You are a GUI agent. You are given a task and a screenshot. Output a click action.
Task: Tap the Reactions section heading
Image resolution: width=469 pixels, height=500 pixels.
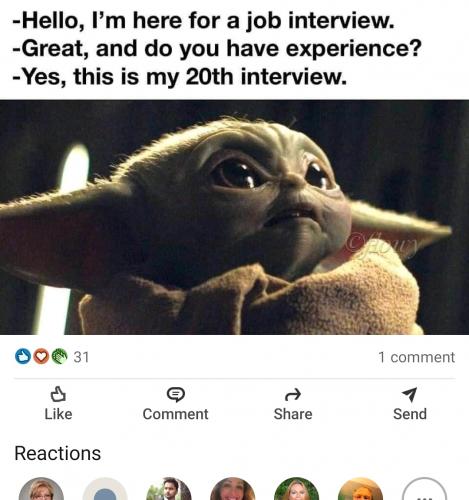click(58, 453)
